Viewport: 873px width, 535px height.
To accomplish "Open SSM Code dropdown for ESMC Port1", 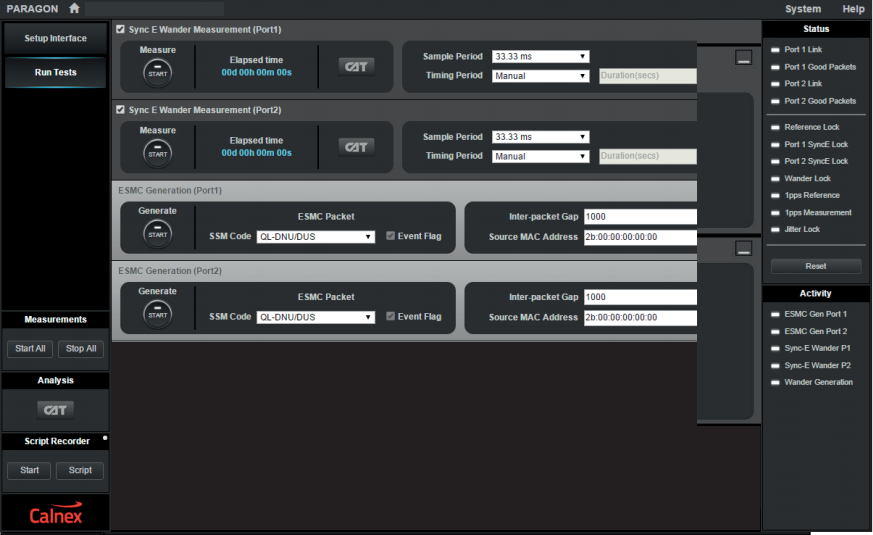I will coord(315,237).
